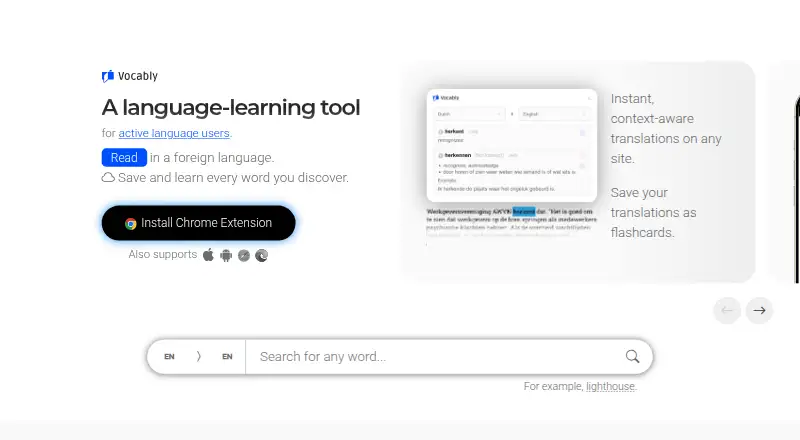Click the 'For example,' hint text

554,386
